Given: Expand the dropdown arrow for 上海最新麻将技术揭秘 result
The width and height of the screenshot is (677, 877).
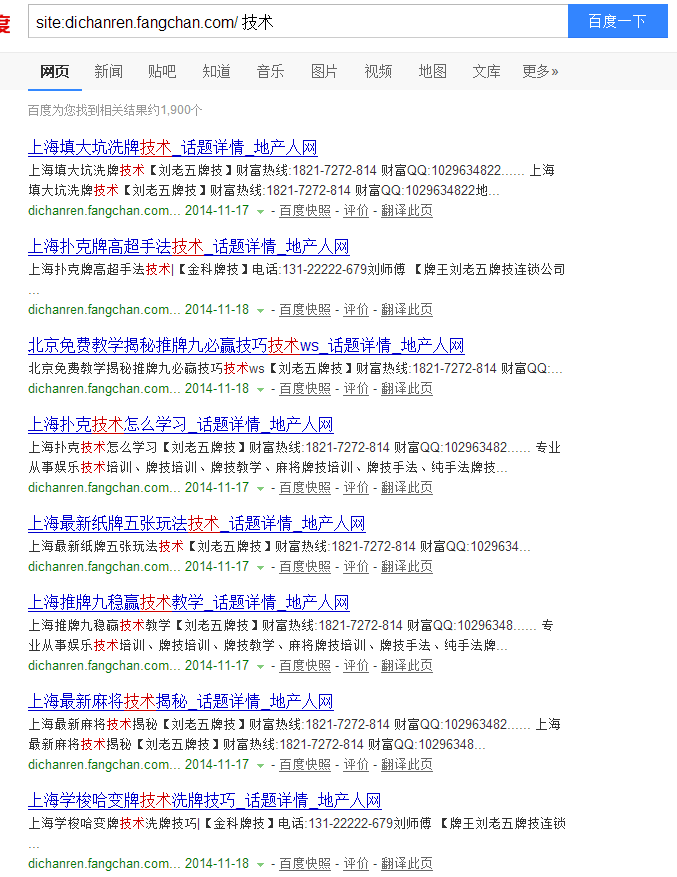Looking at the screenshot, I should click(x=260, y=765).
